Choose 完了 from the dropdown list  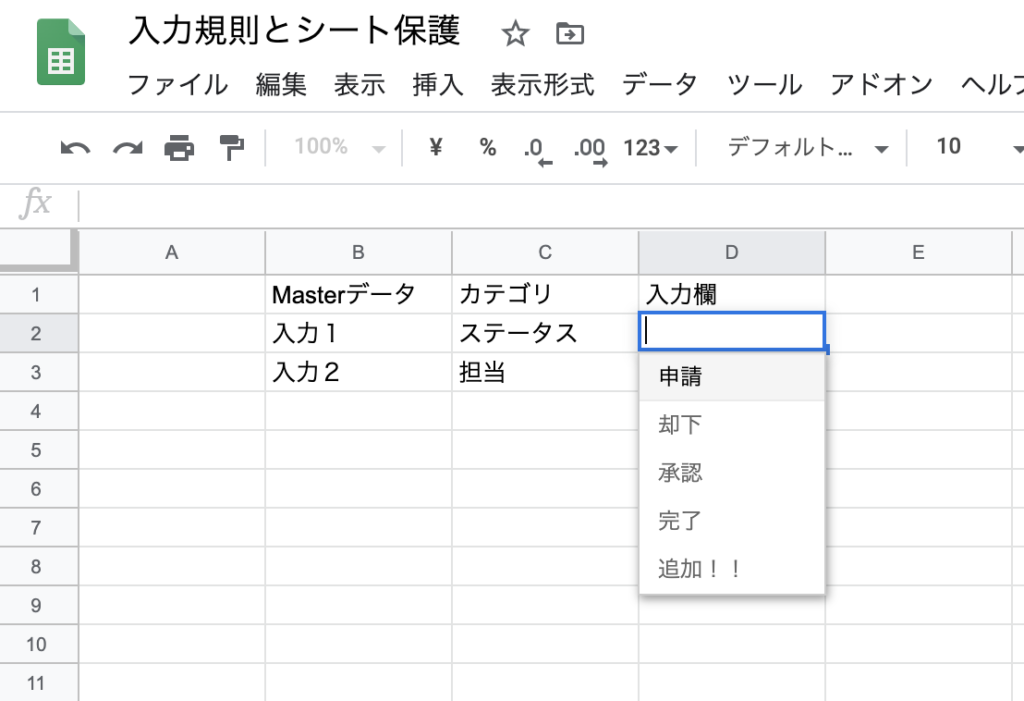tap(732, 521)
